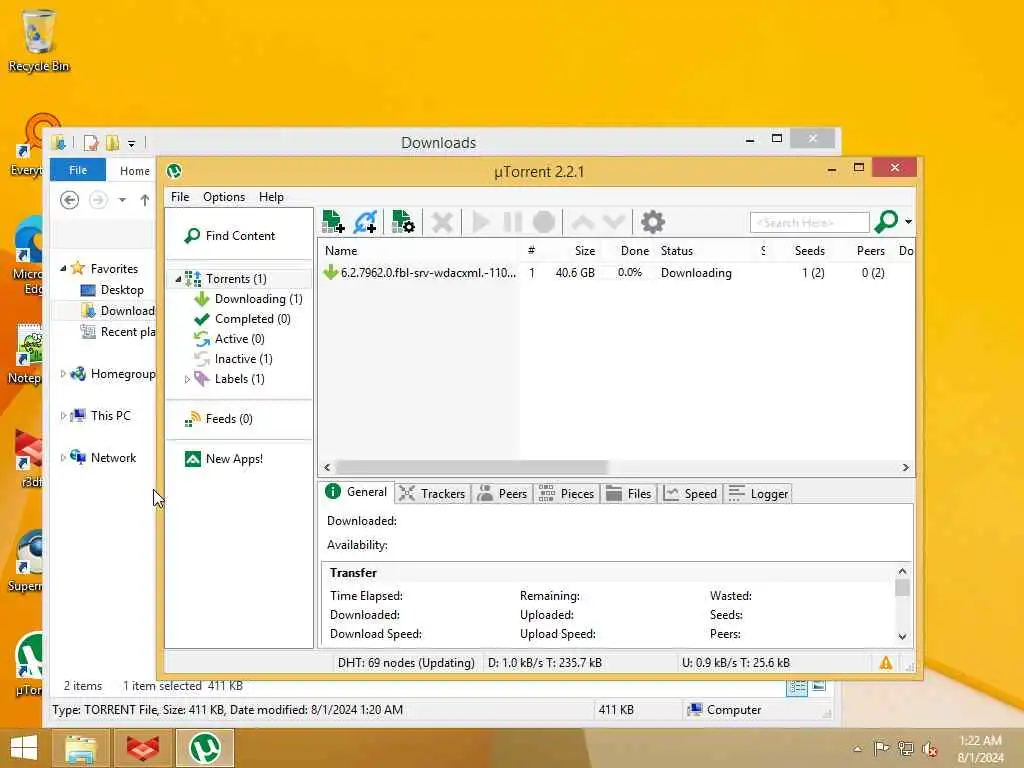Click Up arrow in Downloads window
The image size is (1024, 768).
pyautogui.click(x=144, y=200)
